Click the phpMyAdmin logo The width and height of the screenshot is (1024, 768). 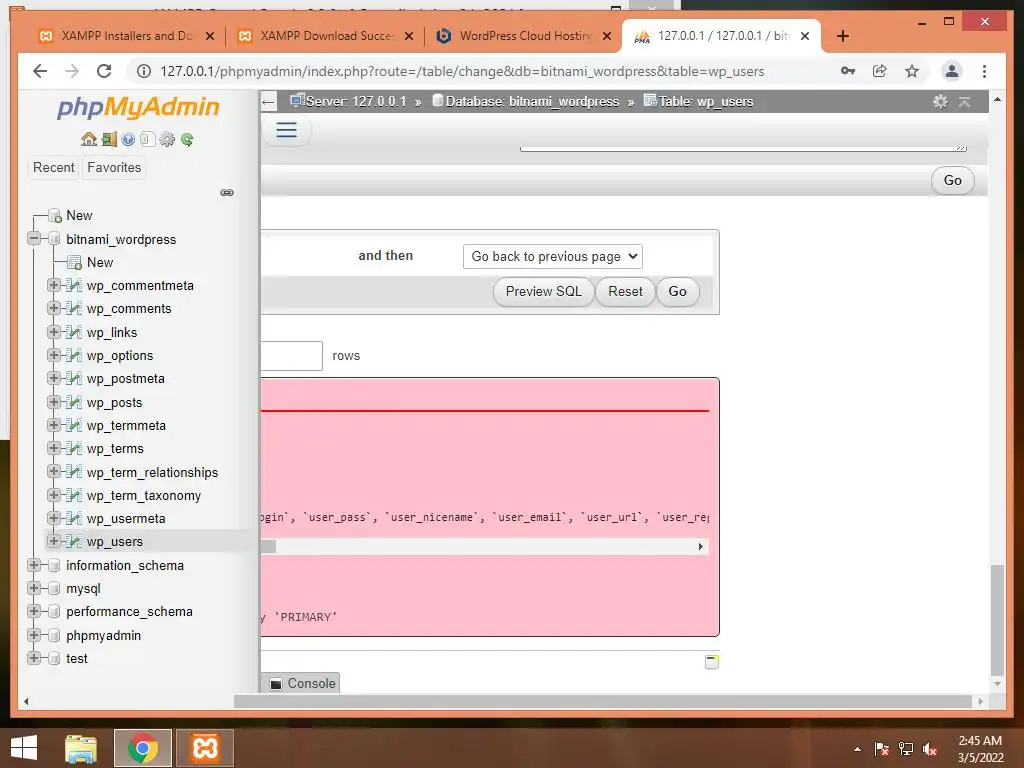tap(138, 106)
